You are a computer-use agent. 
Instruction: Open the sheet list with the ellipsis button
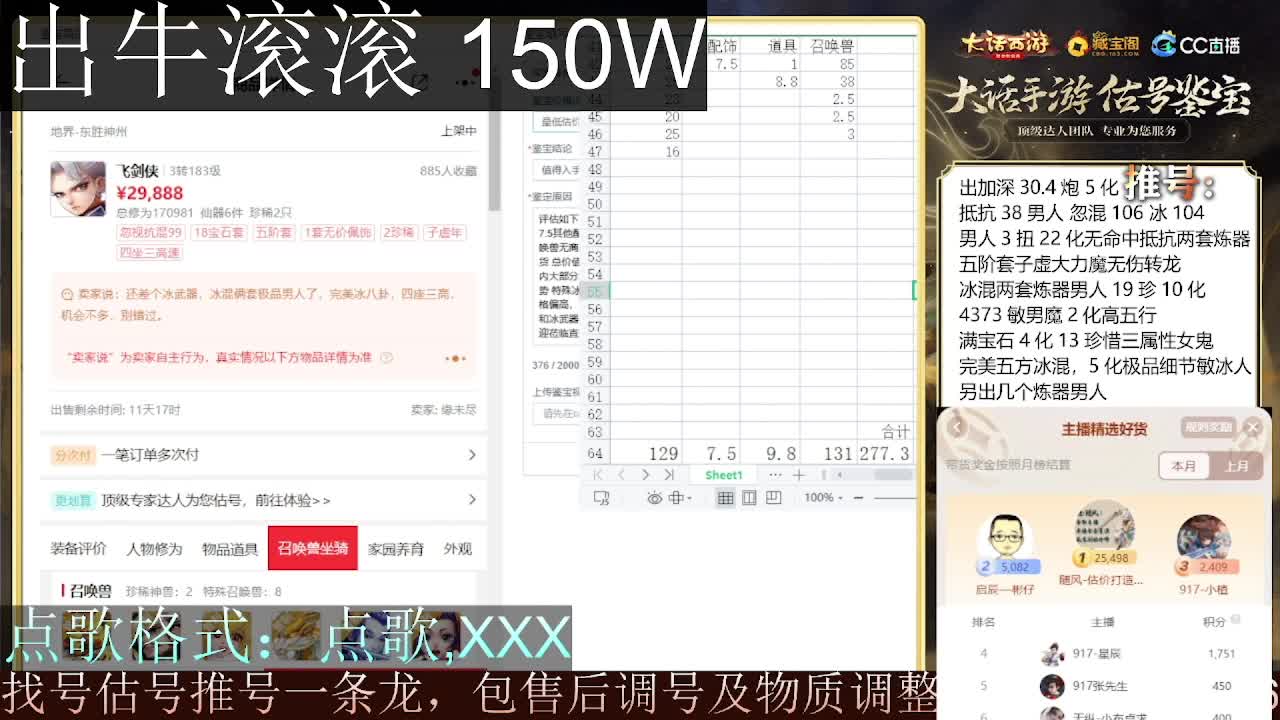pyautogui.click(x=776, y=475)
